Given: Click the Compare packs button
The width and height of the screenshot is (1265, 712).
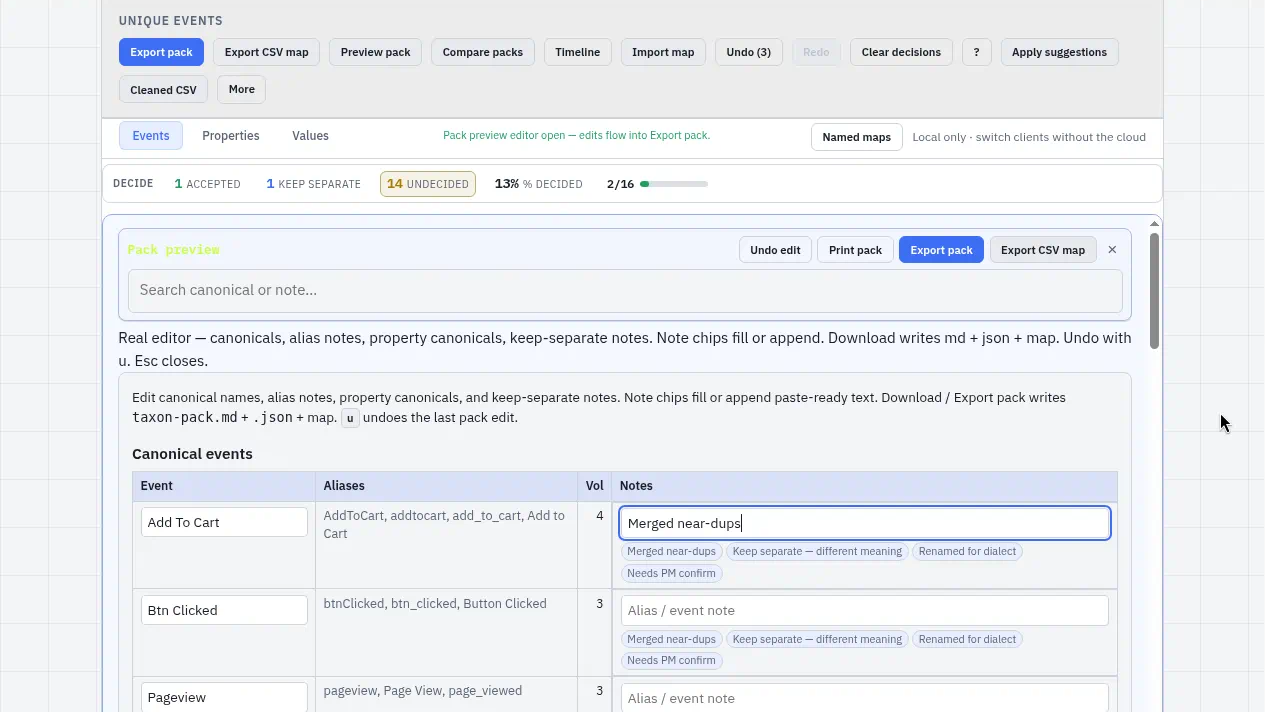Looking at the screenshot, I should click(482, 52).
